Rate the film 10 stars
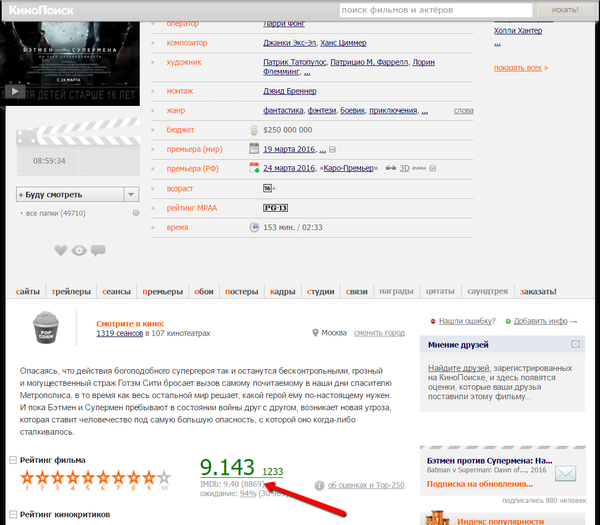Image resolution: width=600 pixels, height=525 pixels. click(164, 477)
